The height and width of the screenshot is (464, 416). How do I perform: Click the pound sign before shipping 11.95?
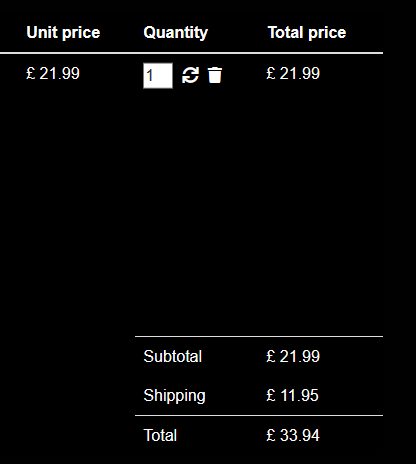[271, 395]
